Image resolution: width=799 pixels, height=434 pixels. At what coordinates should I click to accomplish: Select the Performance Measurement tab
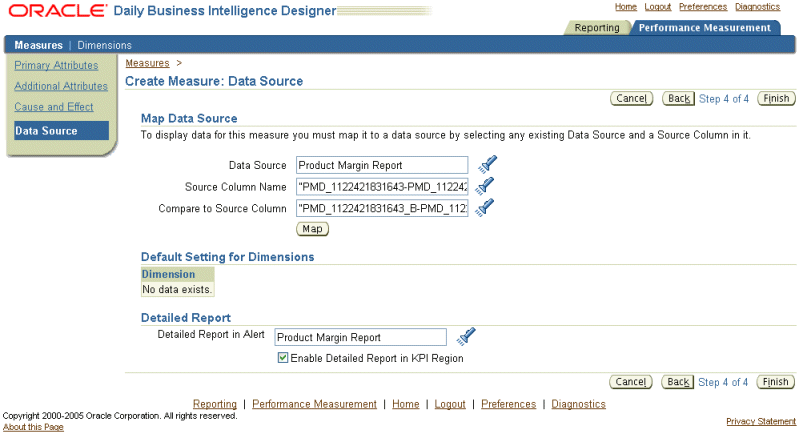click(705, 28)
